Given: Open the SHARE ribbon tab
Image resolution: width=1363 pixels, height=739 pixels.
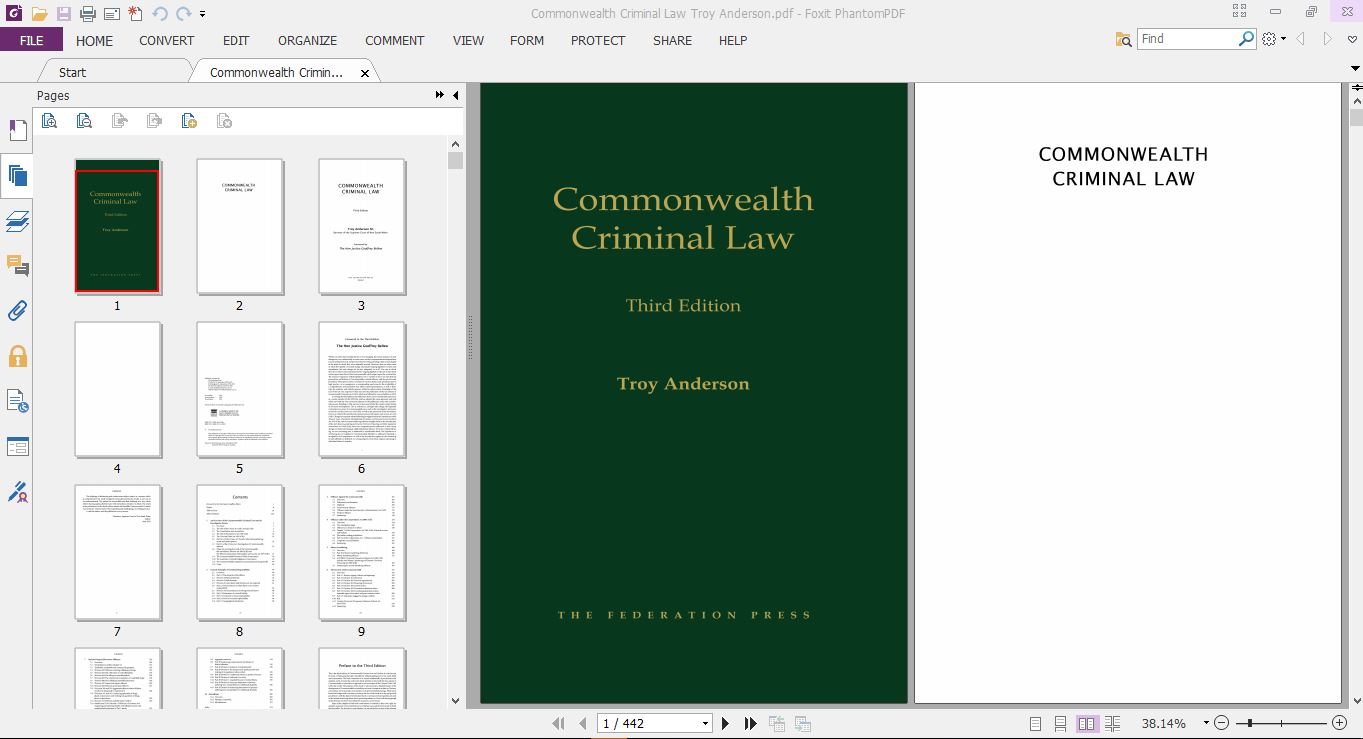Looking at the screenshot, I should 672,40.
